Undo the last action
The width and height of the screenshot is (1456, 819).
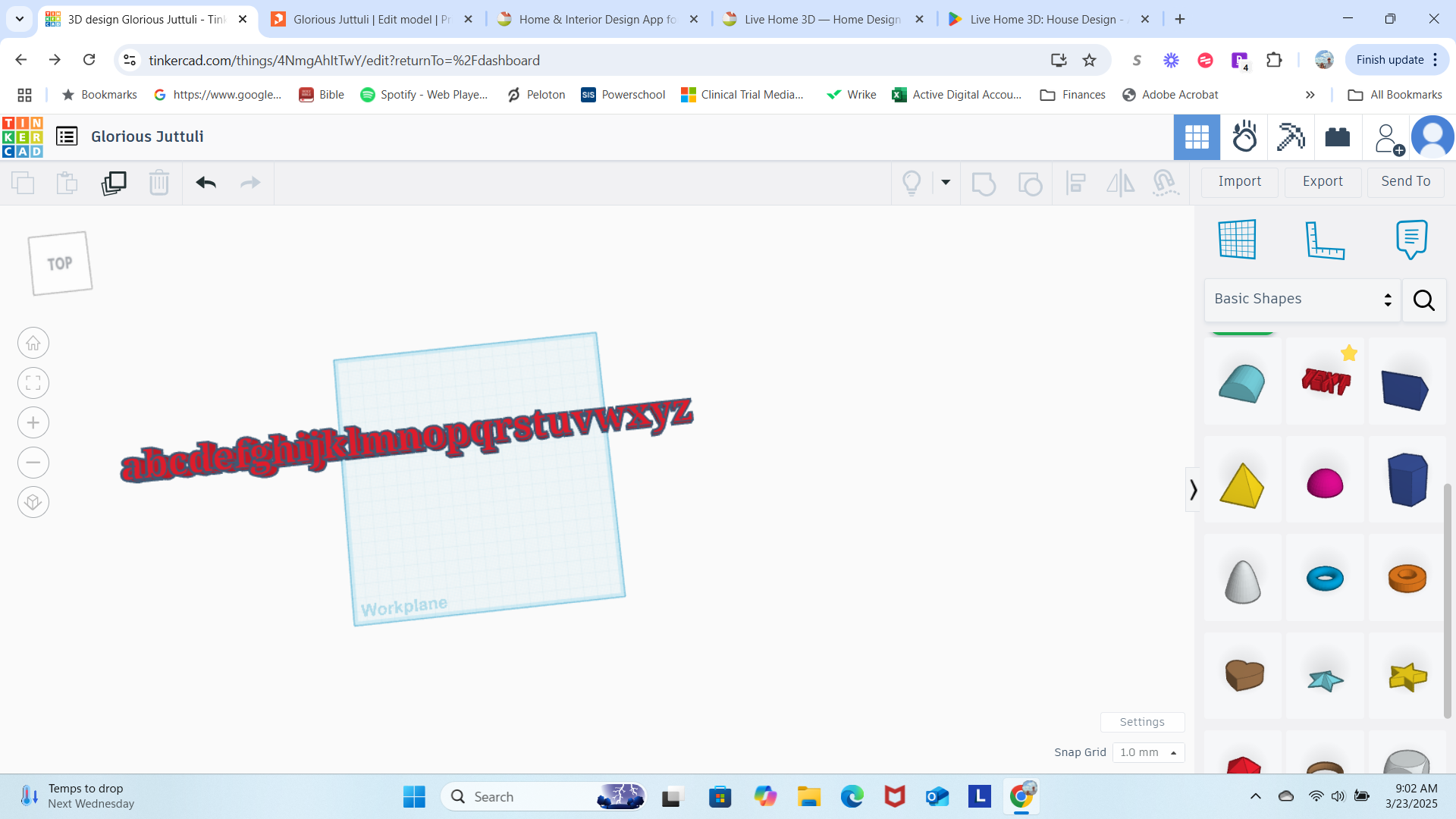[206, 183]
